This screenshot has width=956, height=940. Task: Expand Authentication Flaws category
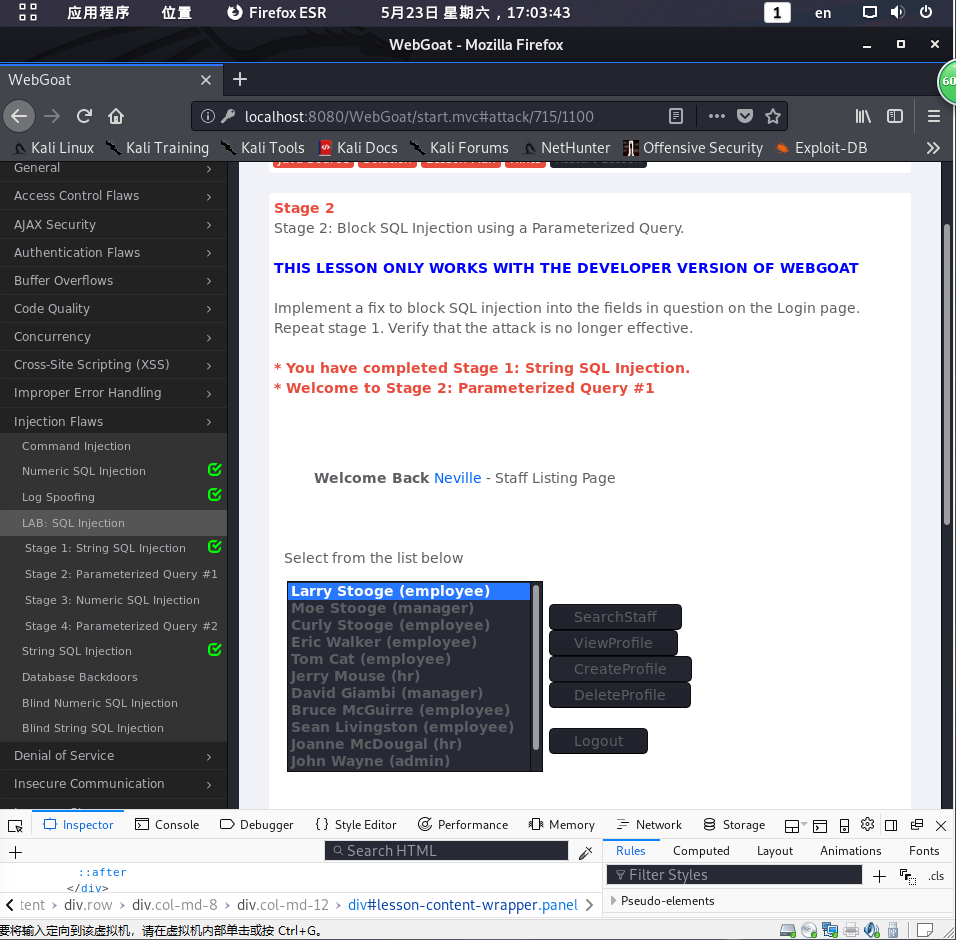pos(113,252)
